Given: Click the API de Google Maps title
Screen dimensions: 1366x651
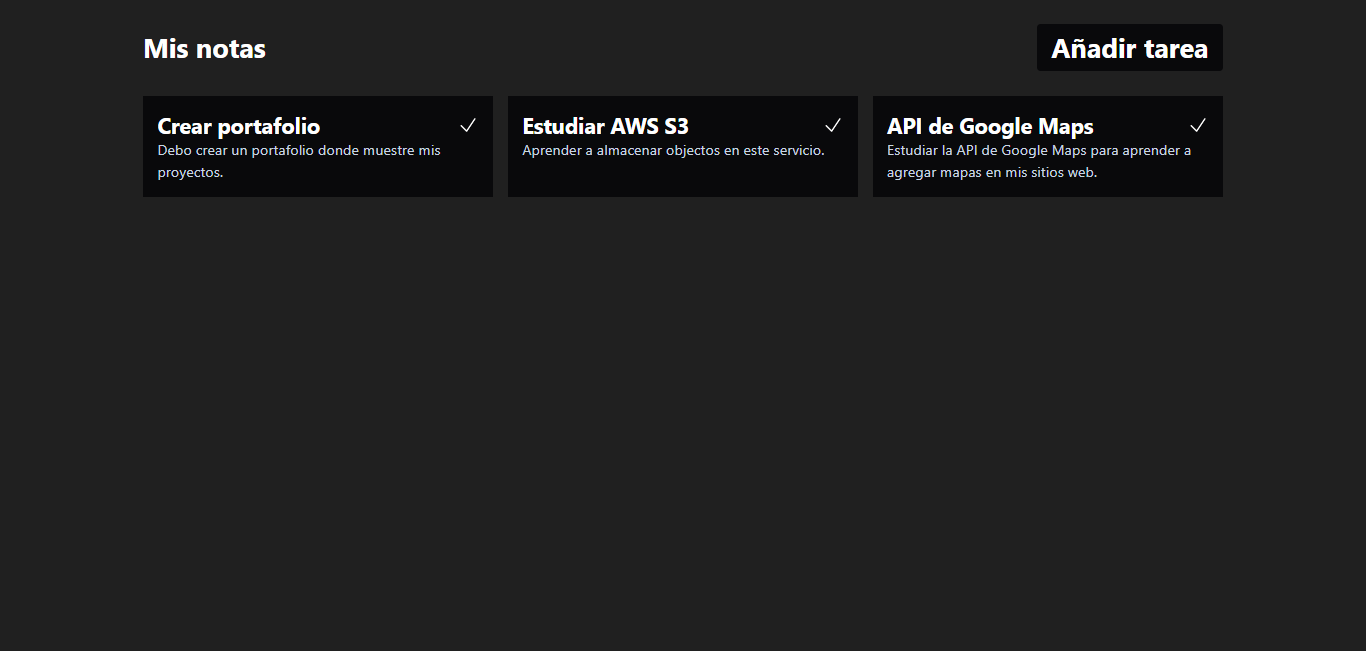Looking at the screenshot, I should pyautogui.click(x=990, y=127).
